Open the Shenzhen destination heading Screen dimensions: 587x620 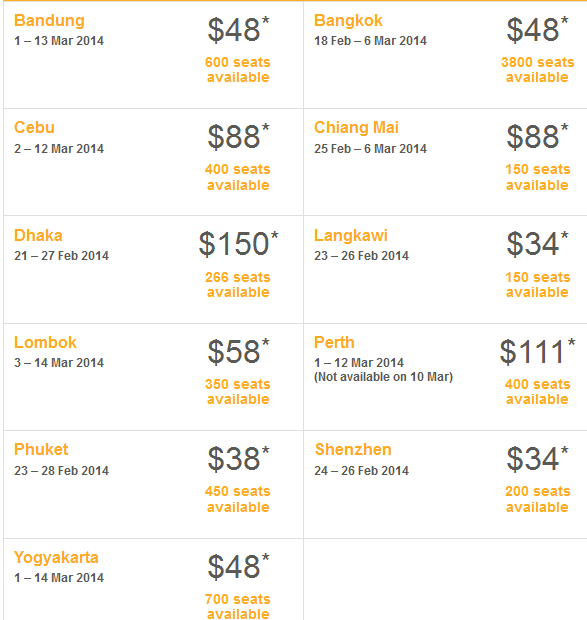pyautogui.click(x=353, y=450)
